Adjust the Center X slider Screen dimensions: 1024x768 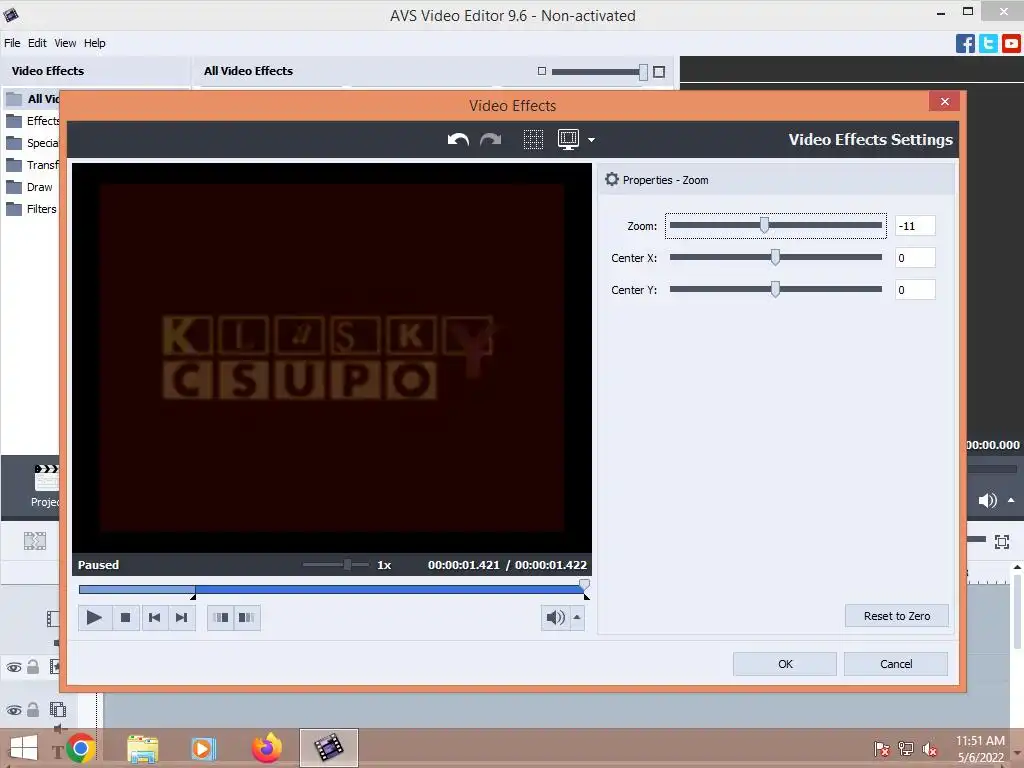[x=776, y=257]
